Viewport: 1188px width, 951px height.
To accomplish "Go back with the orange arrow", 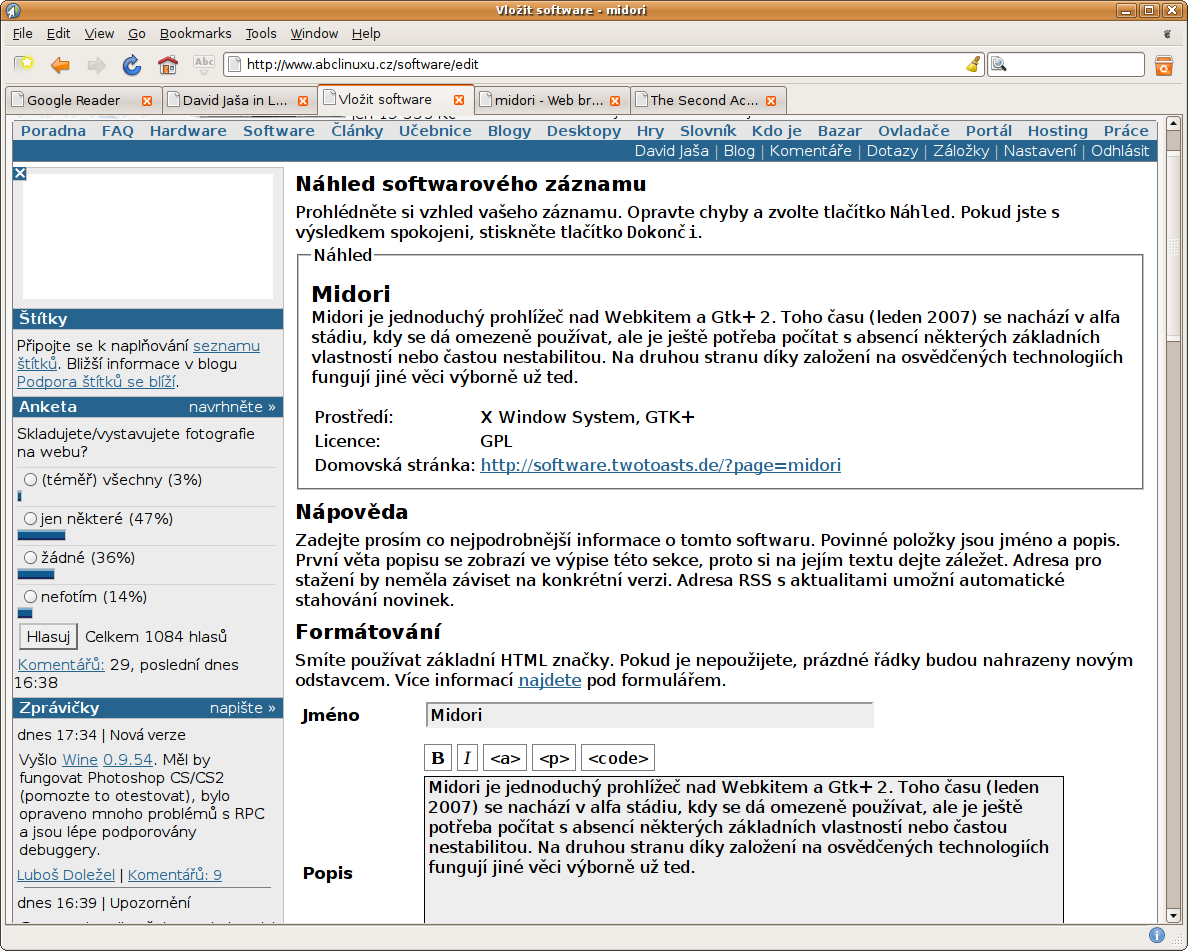I will click(x=61, y=65).
